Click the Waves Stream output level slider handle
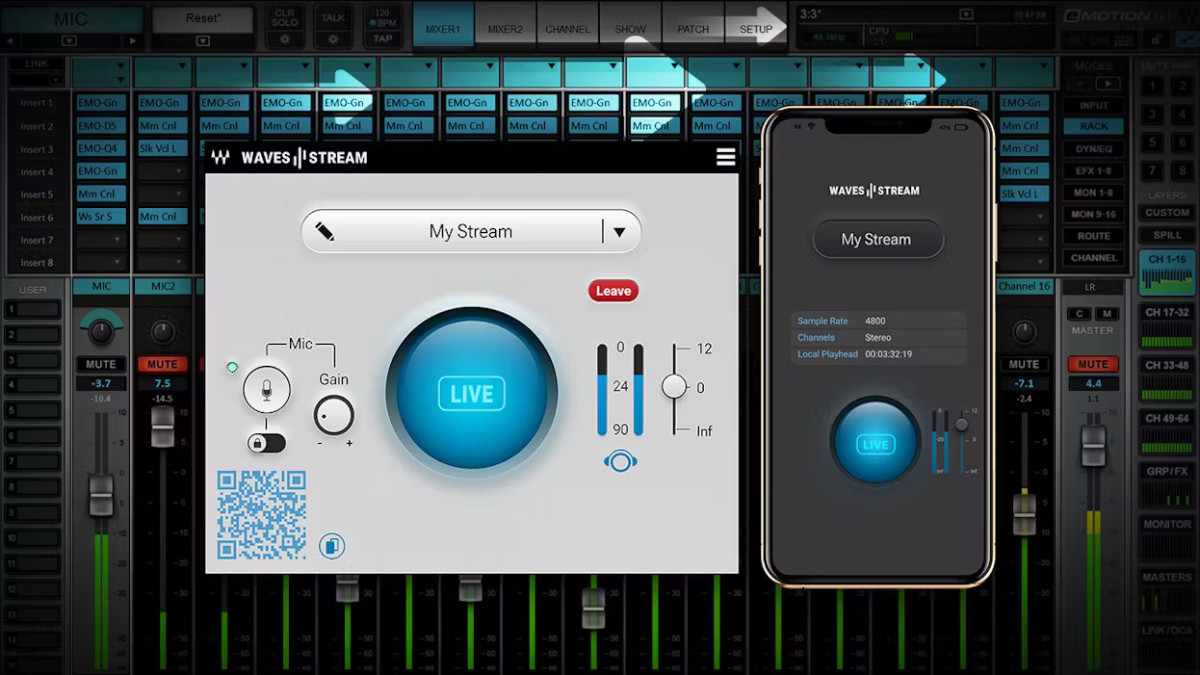1200x675 pixels. pos(675,387)
